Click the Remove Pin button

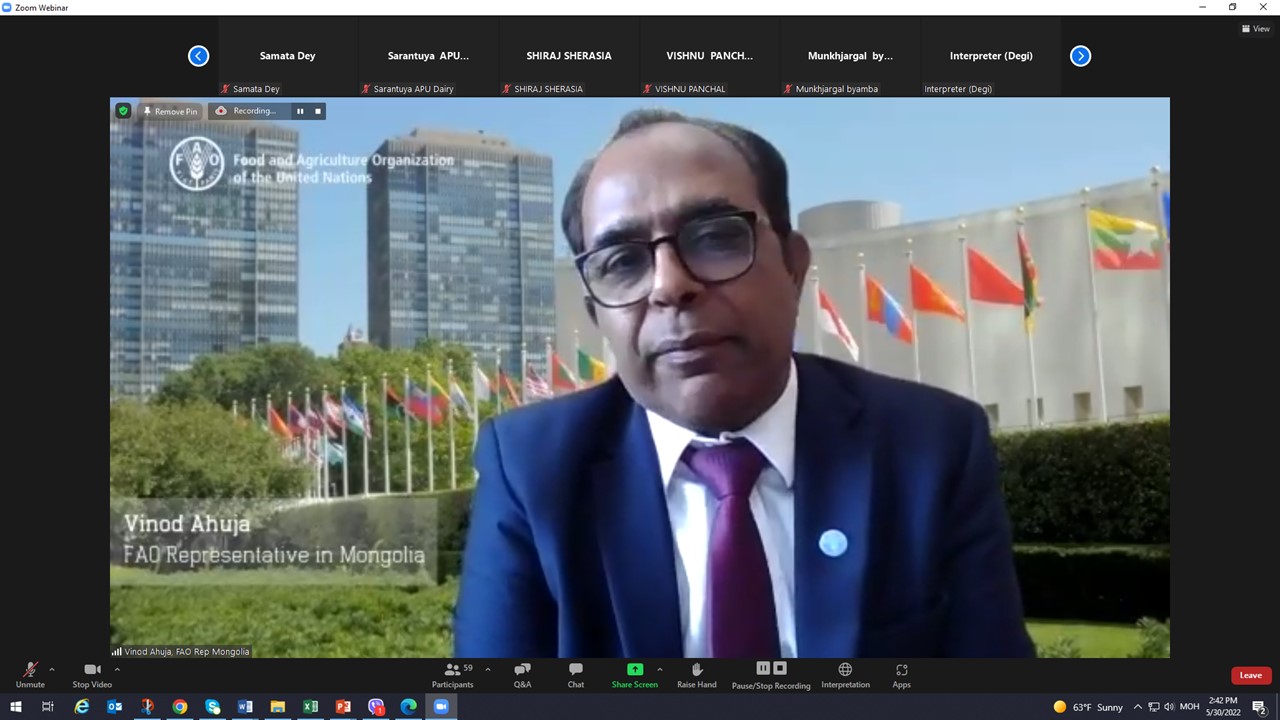tap(170, 111)
